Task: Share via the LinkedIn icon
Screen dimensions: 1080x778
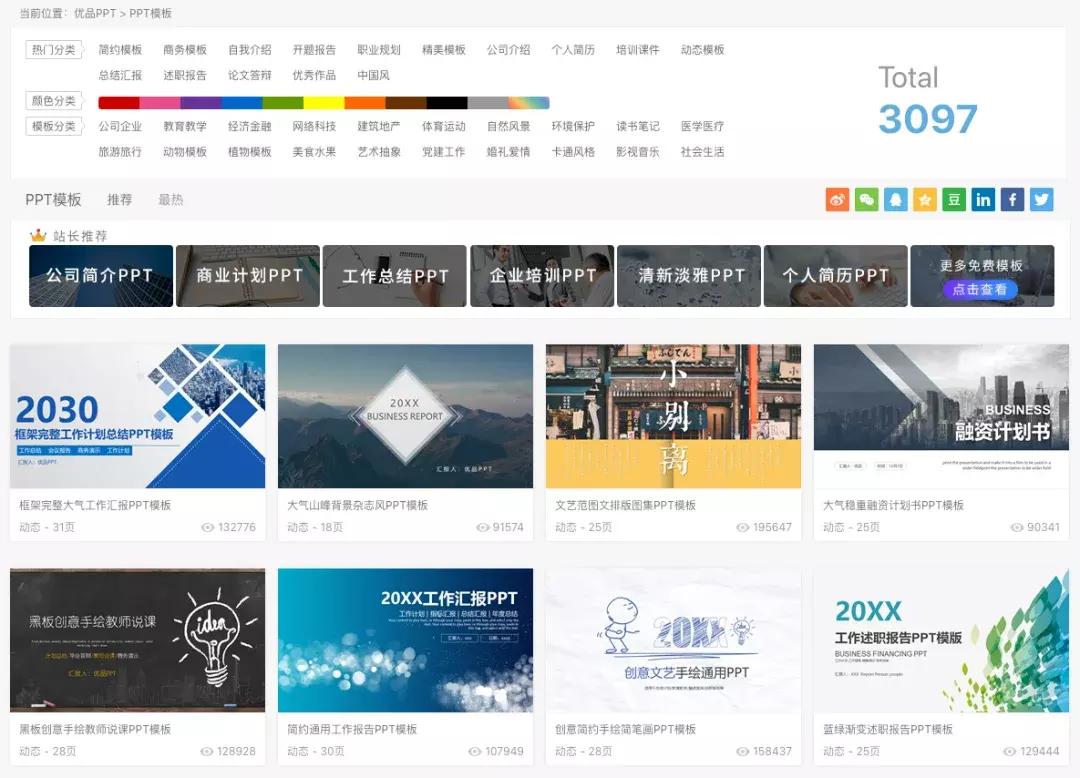Action: 983,199
